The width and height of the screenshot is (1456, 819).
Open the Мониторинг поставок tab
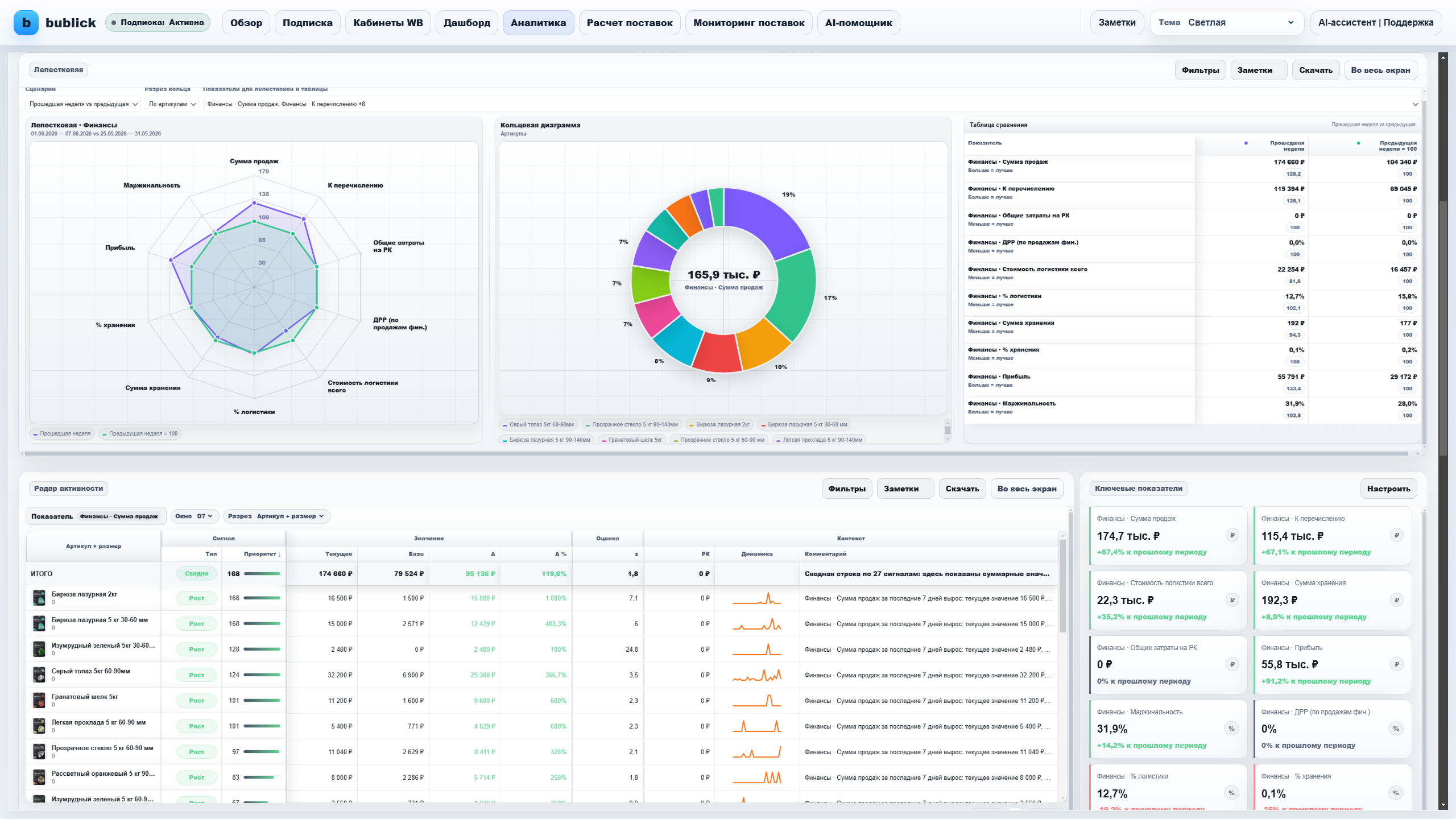coord(749,23)
